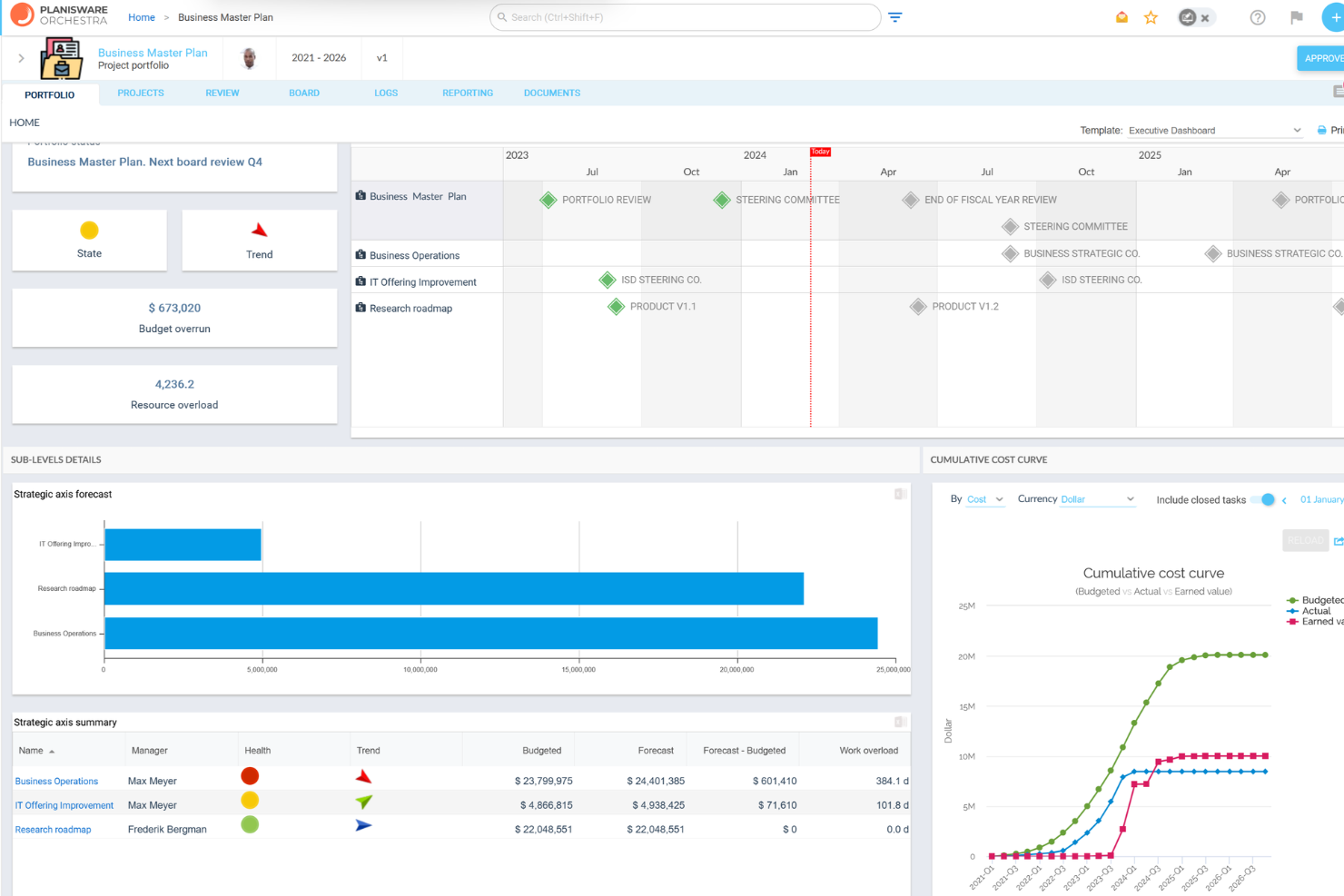Switch to the Portfolio tab
The image size is (1344, 896).
coord(50,94)
